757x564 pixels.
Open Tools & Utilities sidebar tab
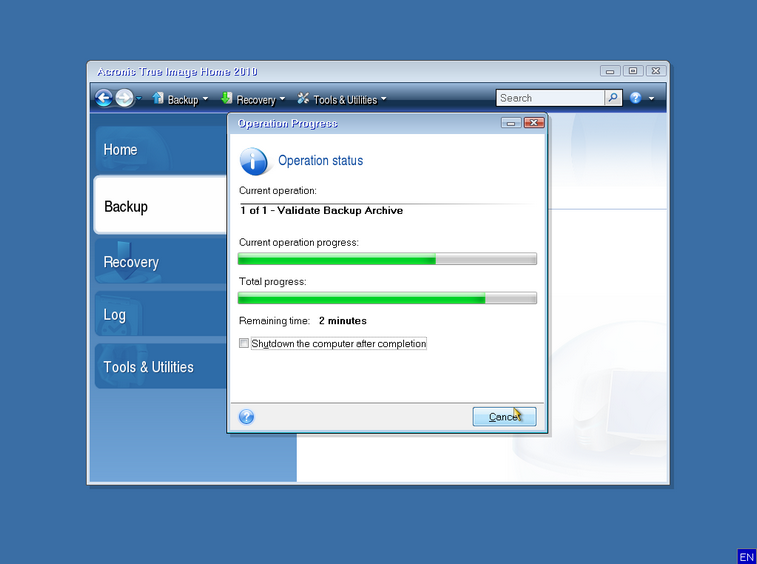click(160, 367)
